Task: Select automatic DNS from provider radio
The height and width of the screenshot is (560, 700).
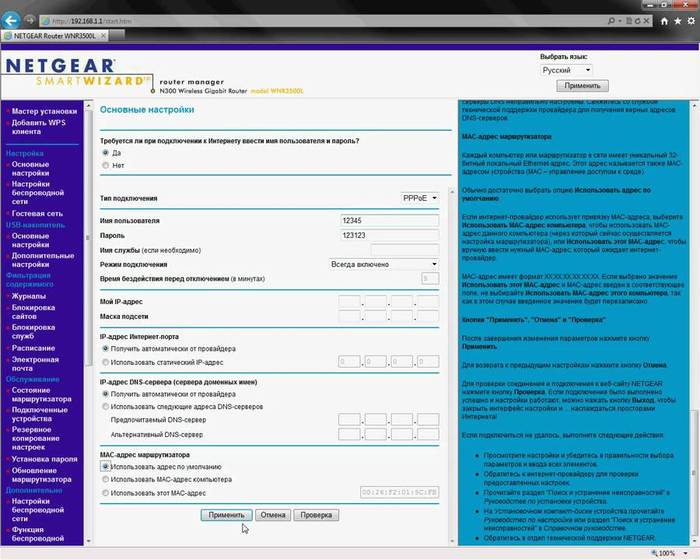Action: pyautogui.click(x=105, y=394)
